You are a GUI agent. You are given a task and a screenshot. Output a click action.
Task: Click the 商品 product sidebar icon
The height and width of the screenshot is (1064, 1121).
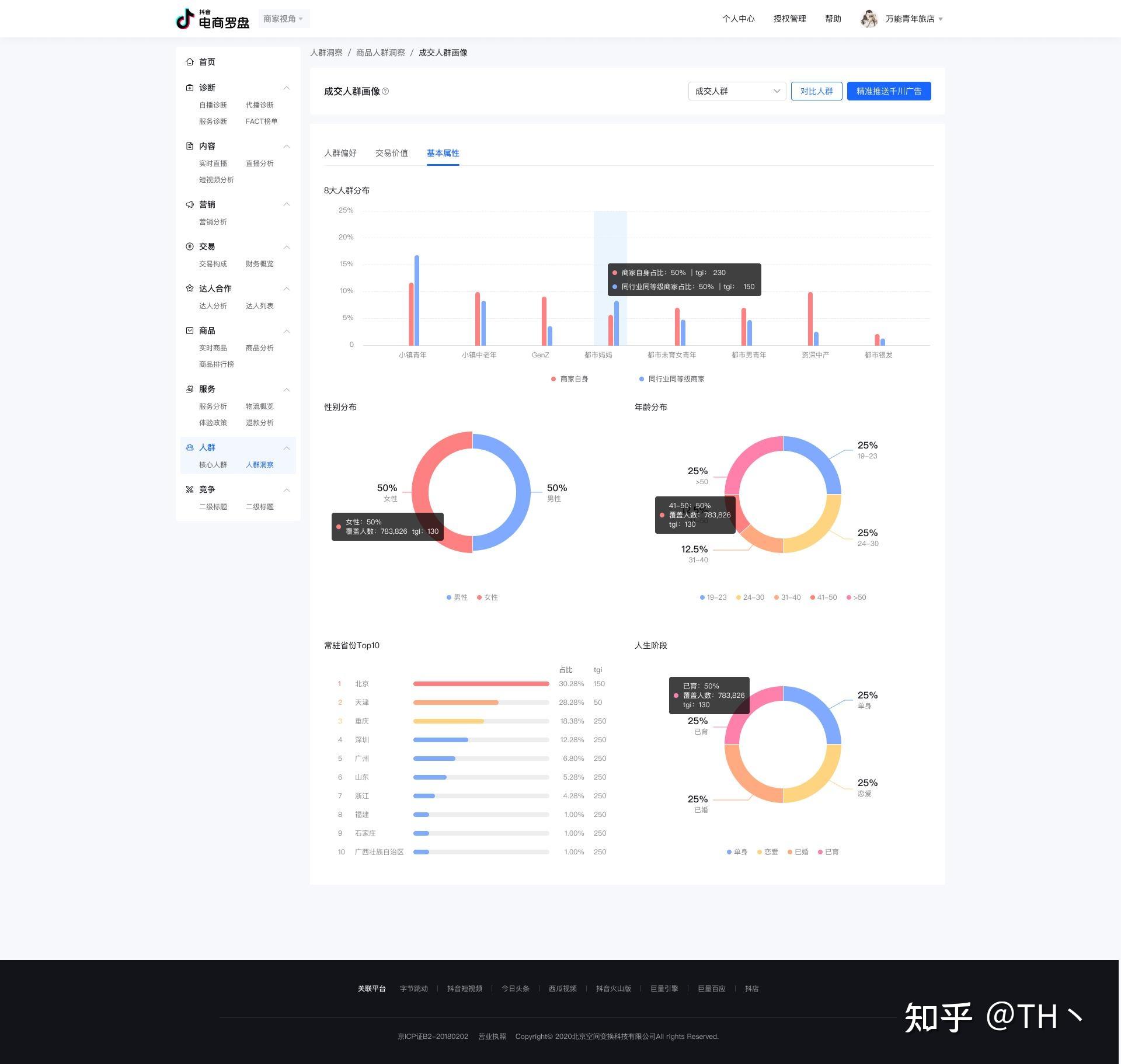click(189, 331)
